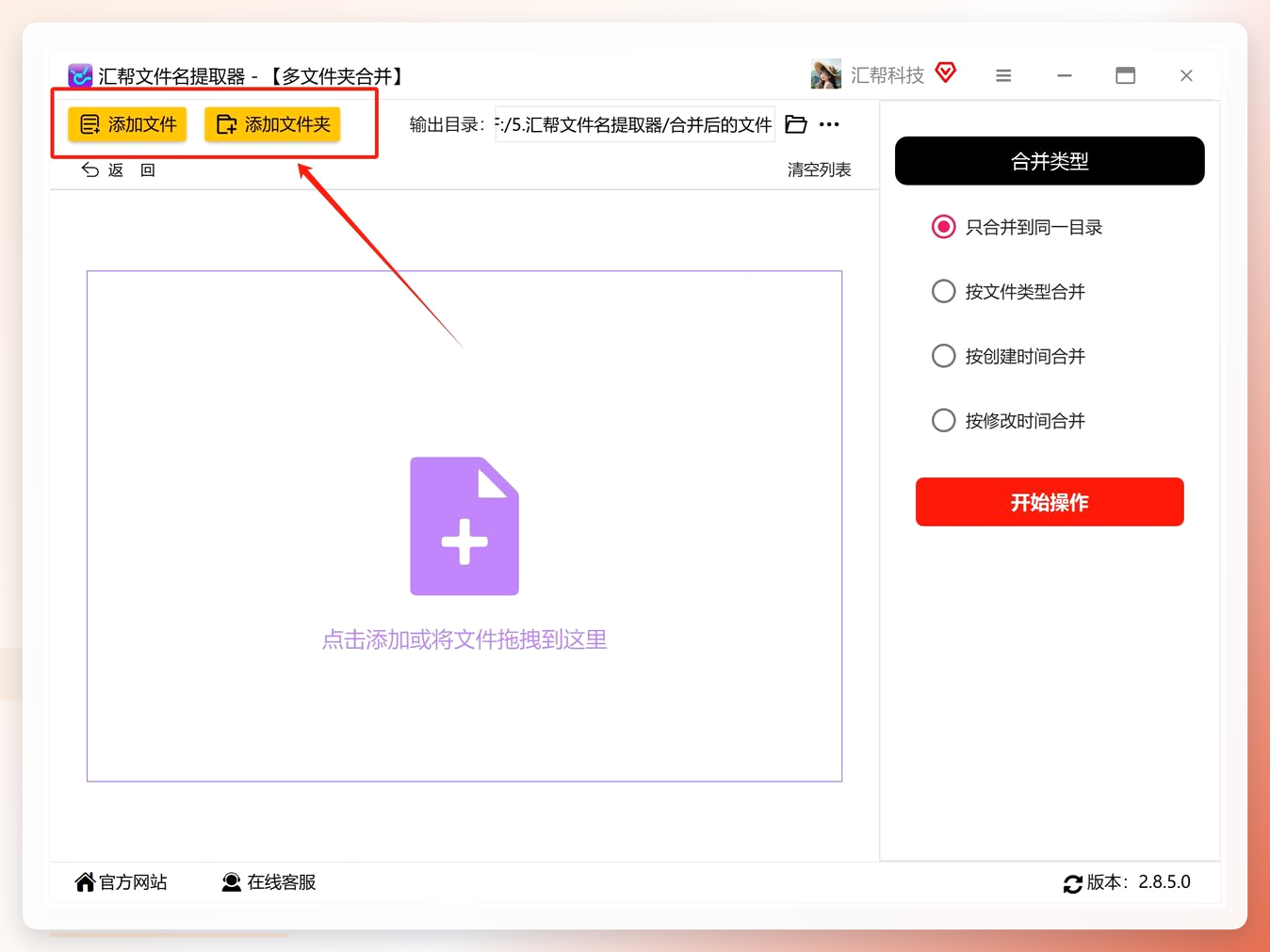The height and width of the screenshot is (952, 1270).
Task: Click the 汇帮文件名提取器 app logo icon
Action: click(80, 75)
